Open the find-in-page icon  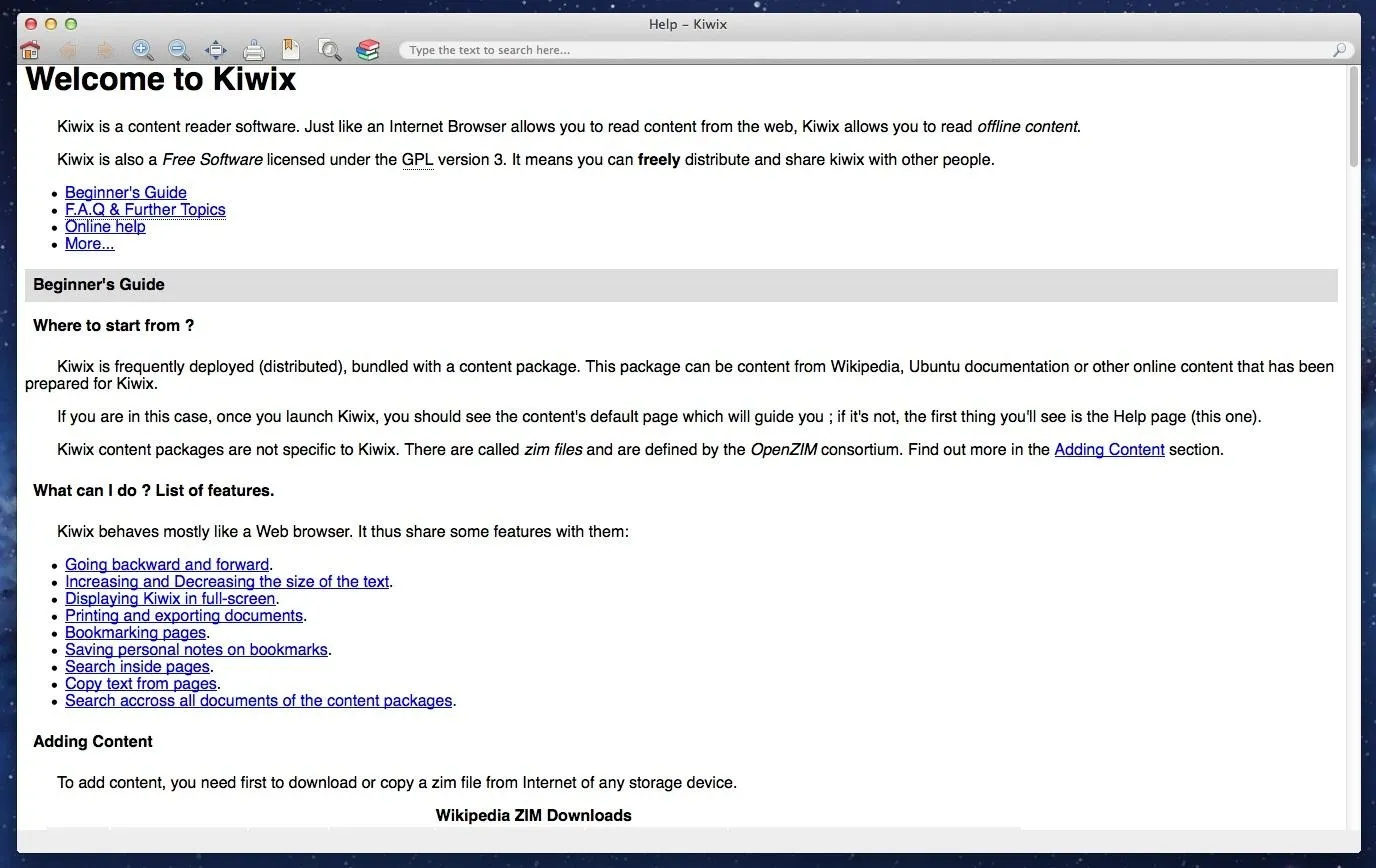coord(329,50)
